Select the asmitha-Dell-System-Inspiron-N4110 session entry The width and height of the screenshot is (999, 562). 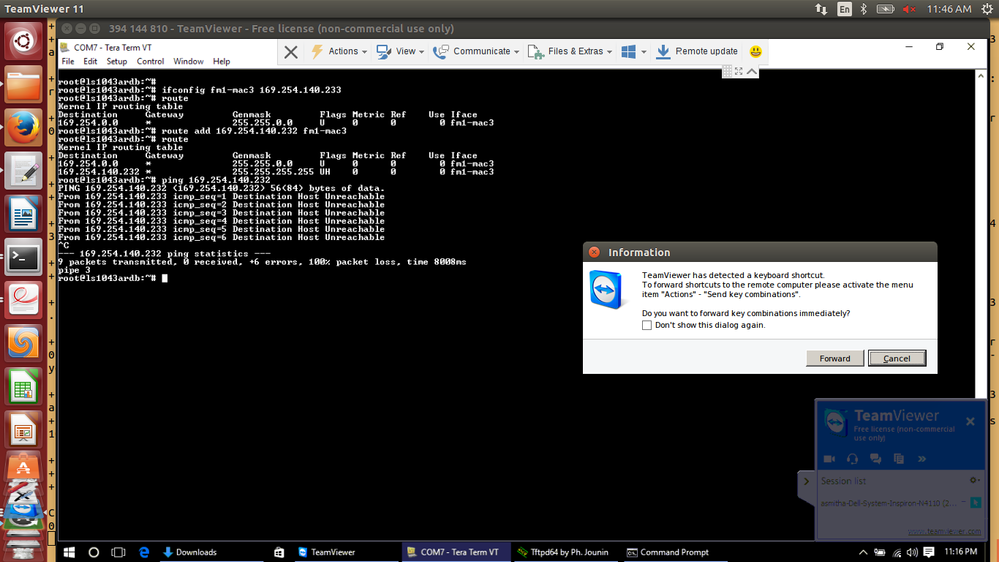coord(888,503)
